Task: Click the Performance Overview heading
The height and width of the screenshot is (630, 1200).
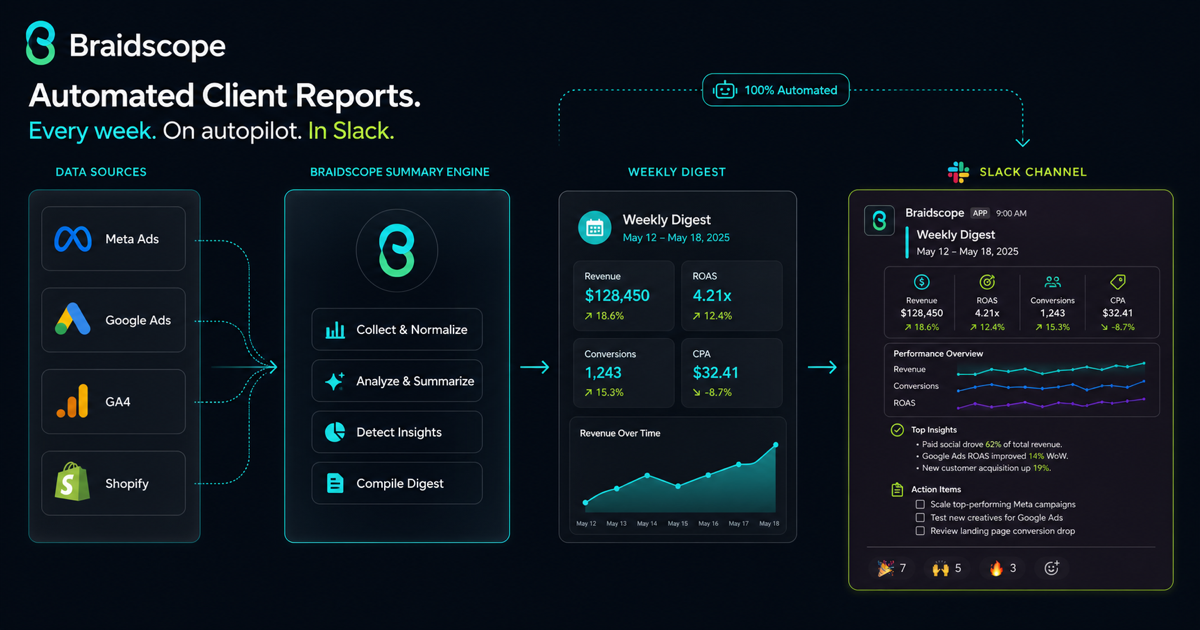Action: pyautogui.click(x=938, y=353)
